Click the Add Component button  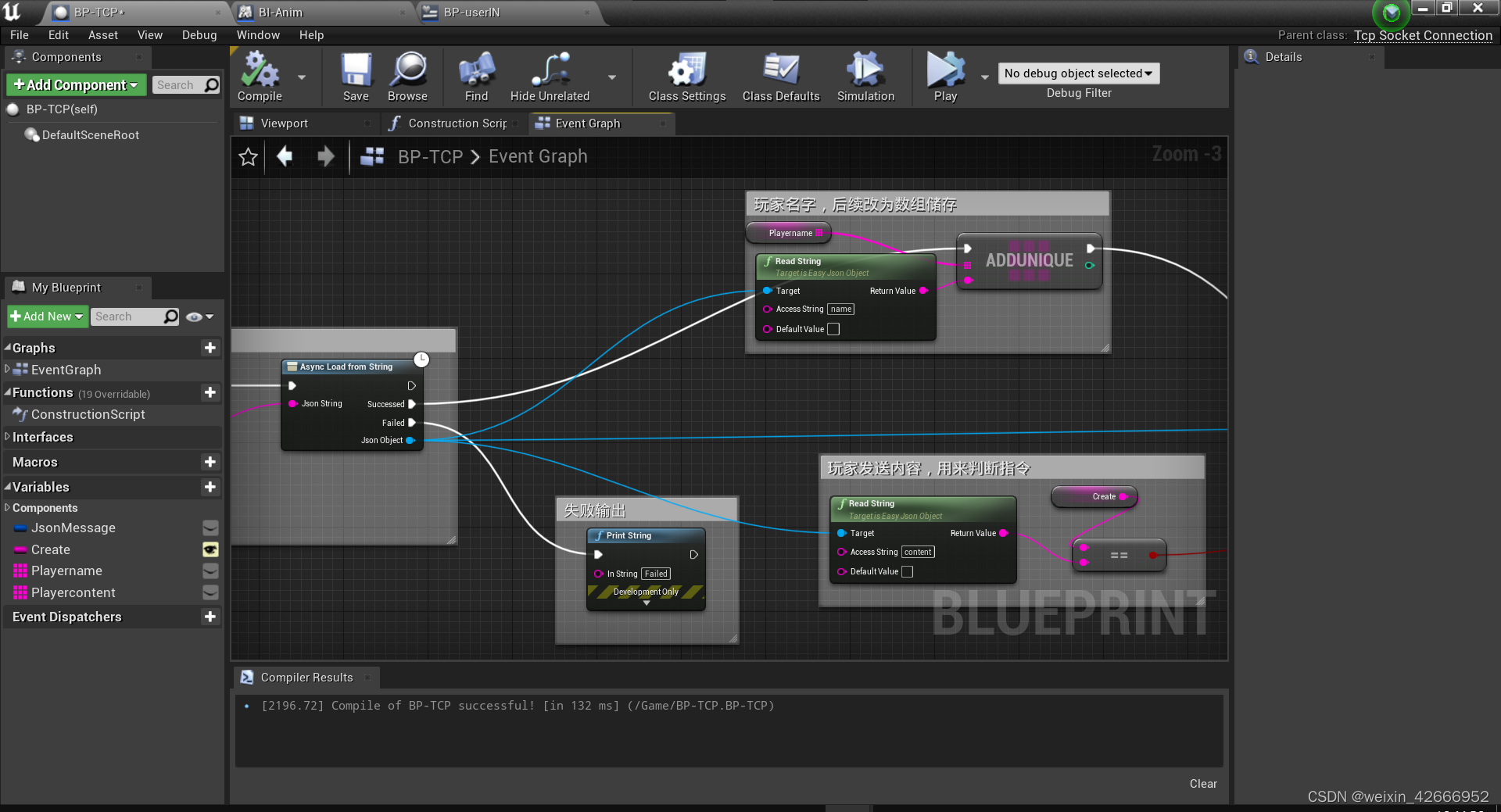point(75,84)
